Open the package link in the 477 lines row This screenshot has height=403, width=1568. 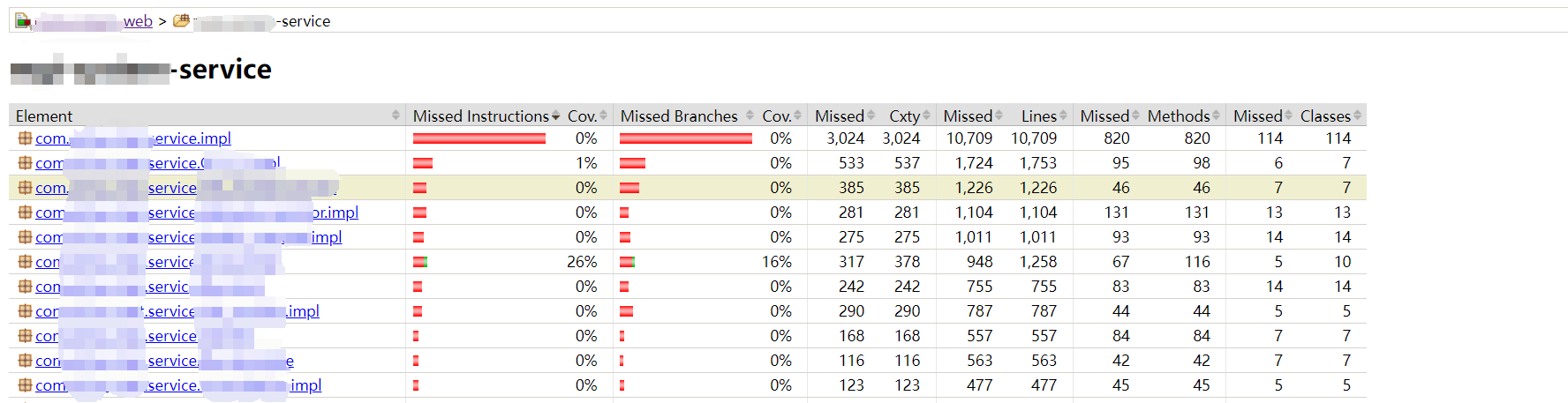tap(178, 385)
